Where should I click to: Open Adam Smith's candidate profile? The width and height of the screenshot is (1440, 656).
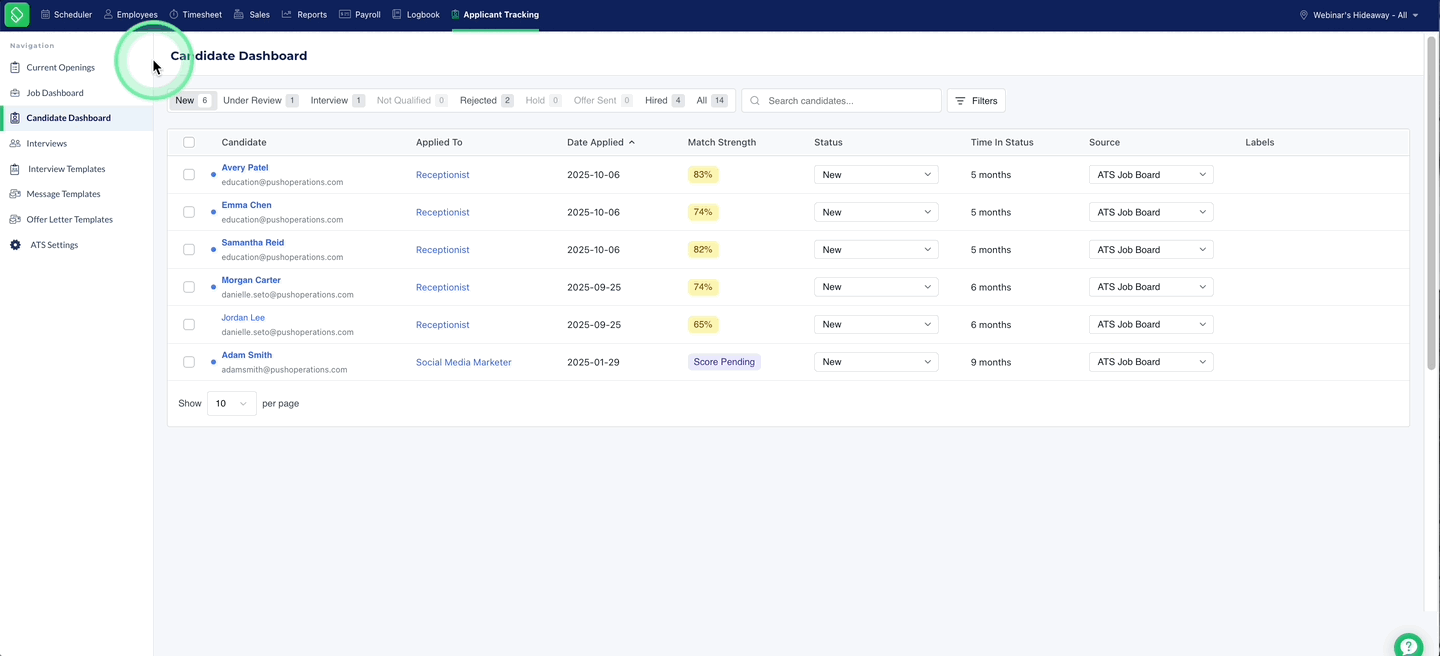click(x=247, y=355)
